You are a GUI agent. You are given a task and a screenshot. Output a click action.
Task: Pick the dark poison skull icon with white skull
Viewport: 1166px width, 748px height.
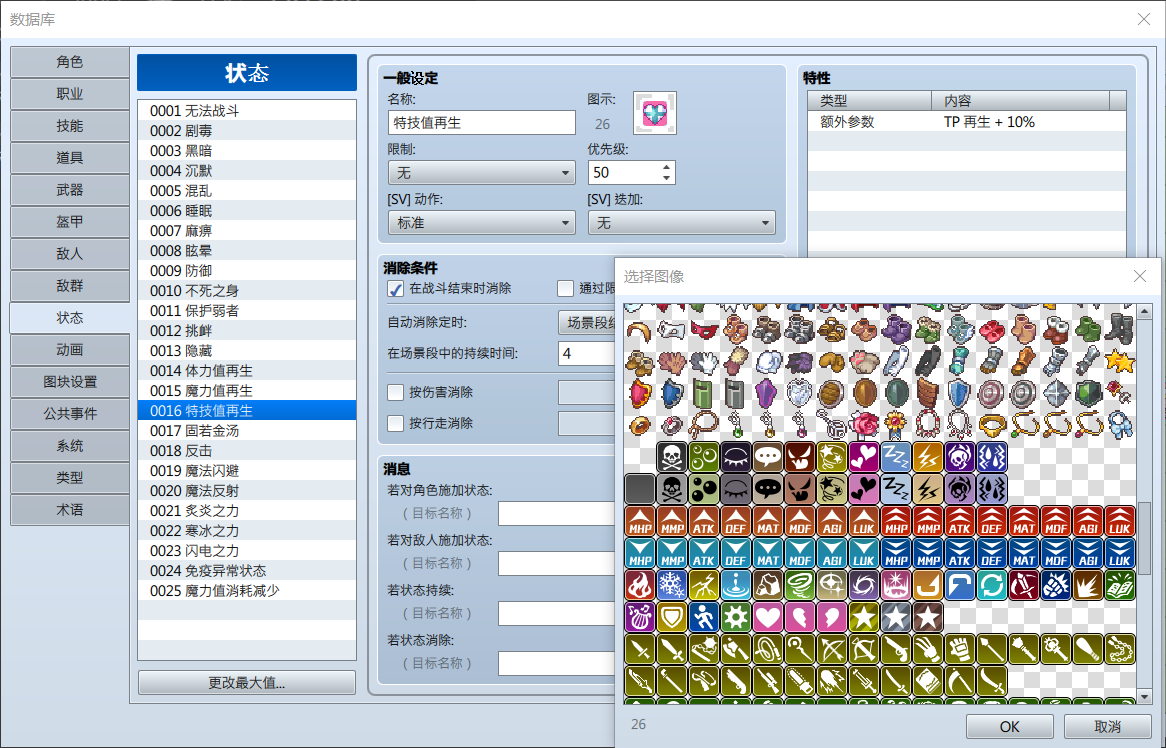coord(671,457)
